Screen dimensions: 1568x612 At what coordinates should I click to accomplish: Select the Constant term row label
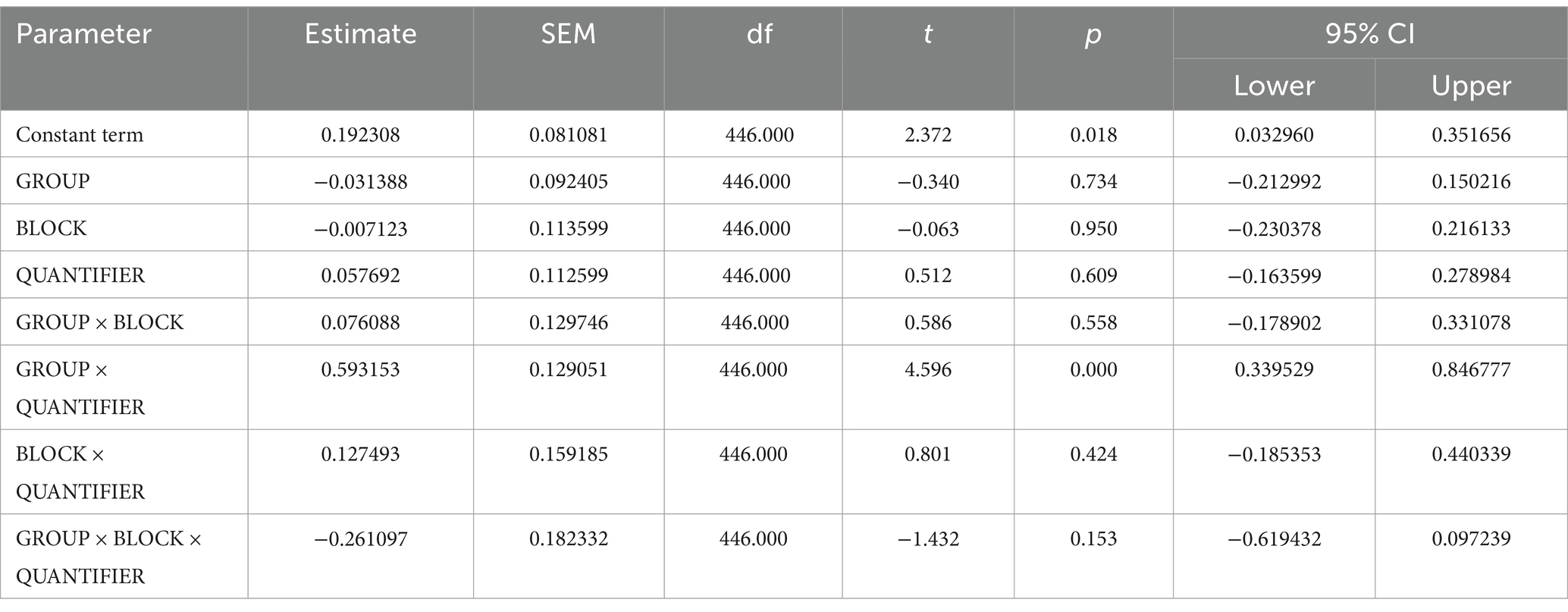(80, 135)
